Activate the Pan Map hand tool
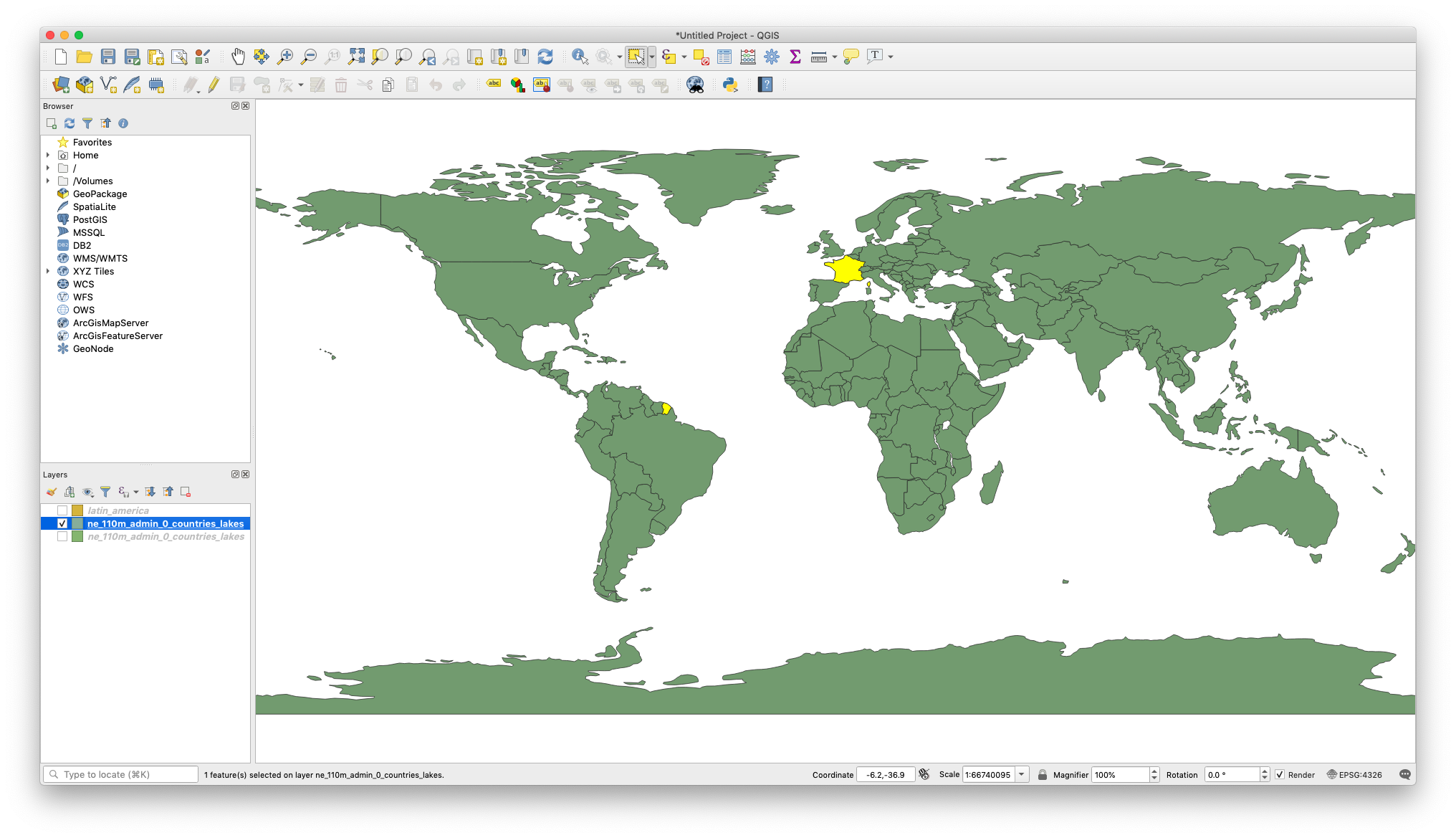This screenshot has height=838, width=1456. click(238, 57)
